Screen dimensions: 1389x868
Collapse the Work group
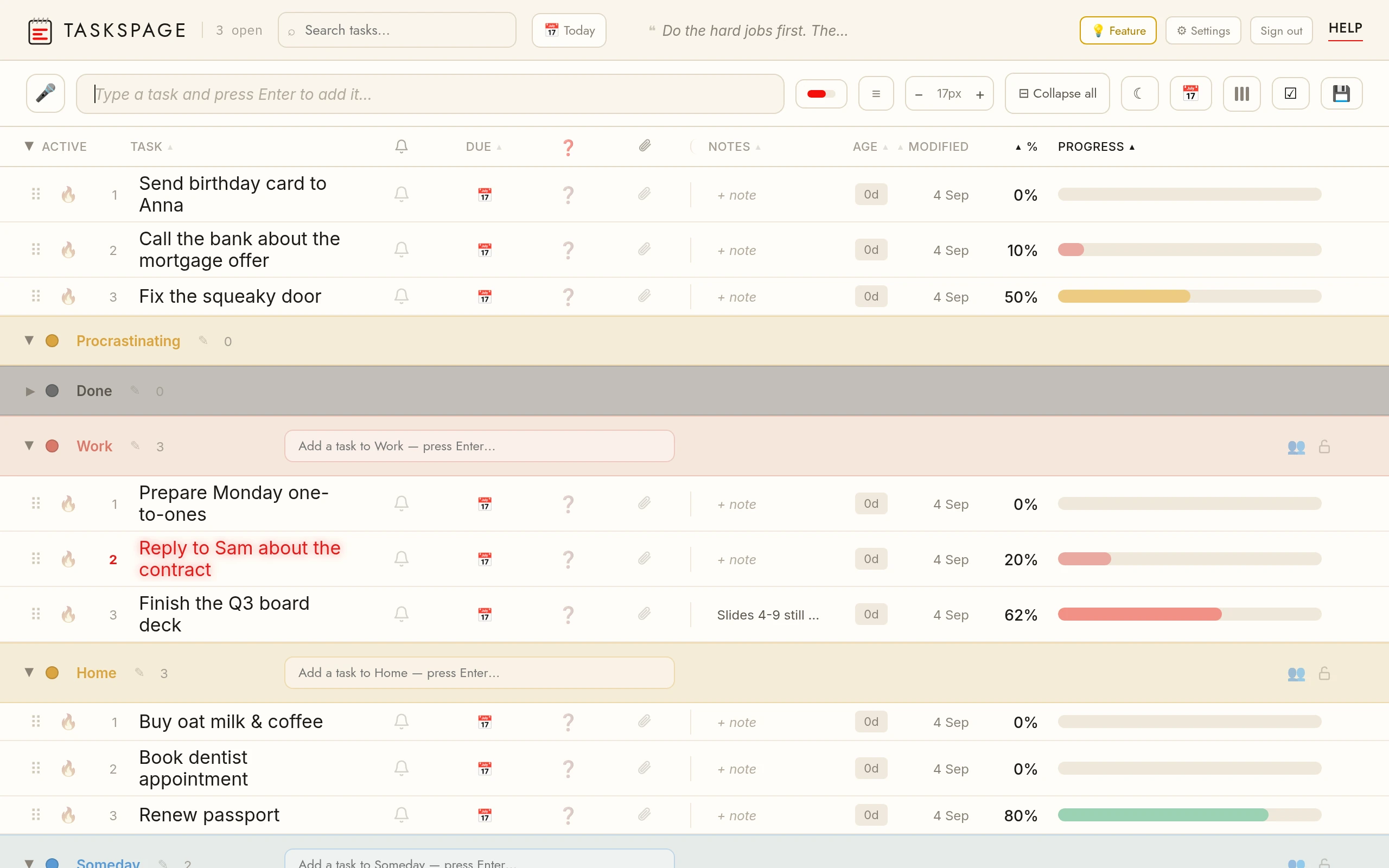[29, 445]
